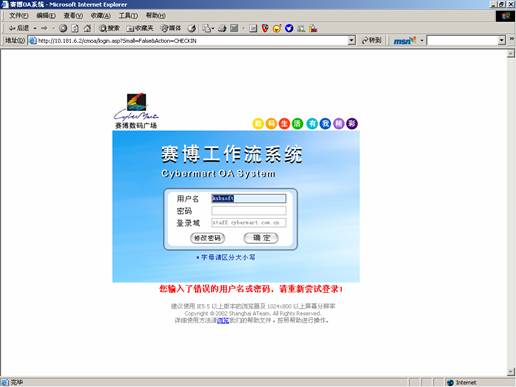The height and width of the screenshot is (387, 516).
Task: Open the 编辑 (Edit) menu
Action: (x=46, y=16)
